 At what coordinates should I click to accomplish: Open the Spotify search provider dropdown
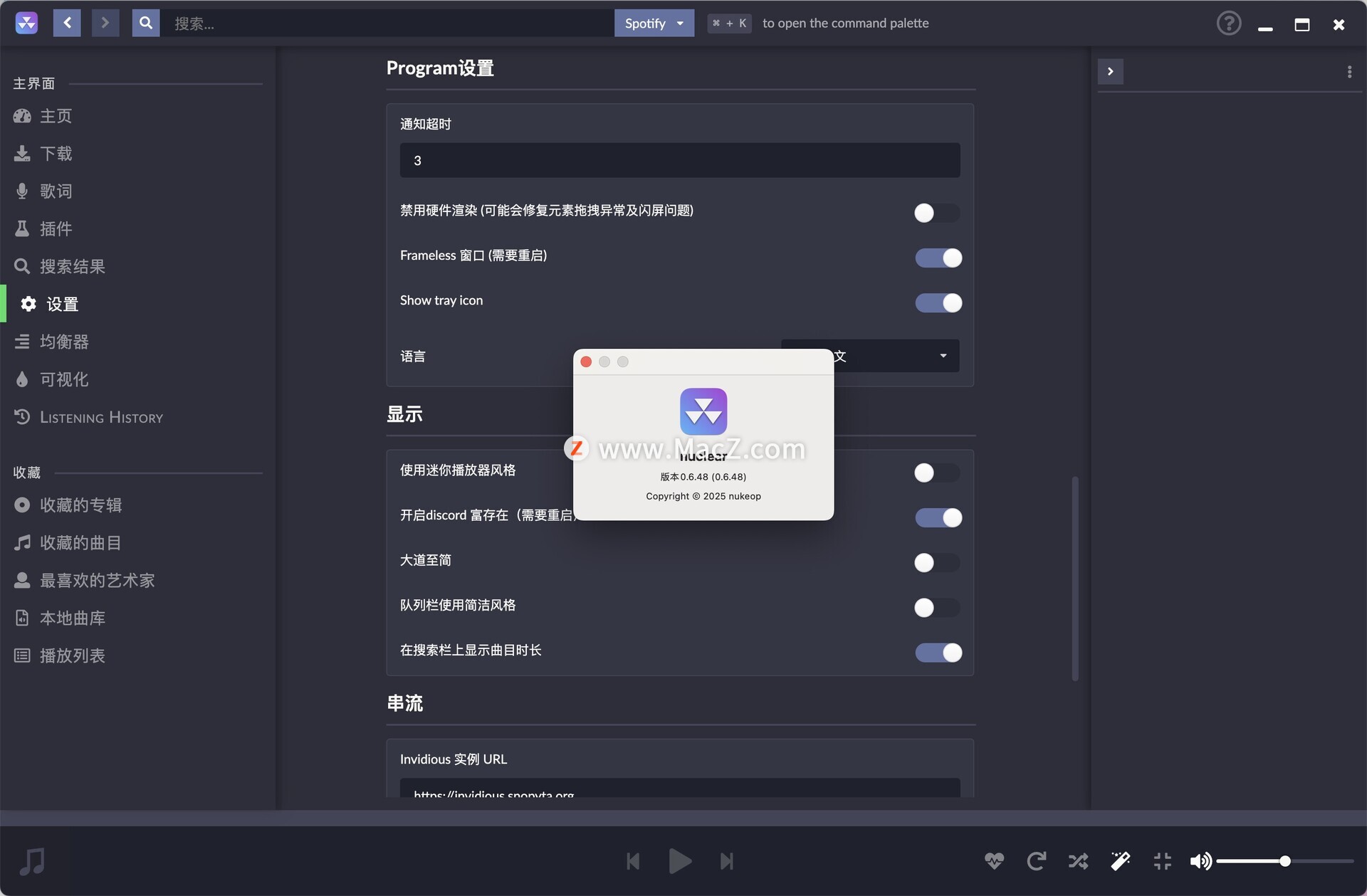tap(654, 23)
